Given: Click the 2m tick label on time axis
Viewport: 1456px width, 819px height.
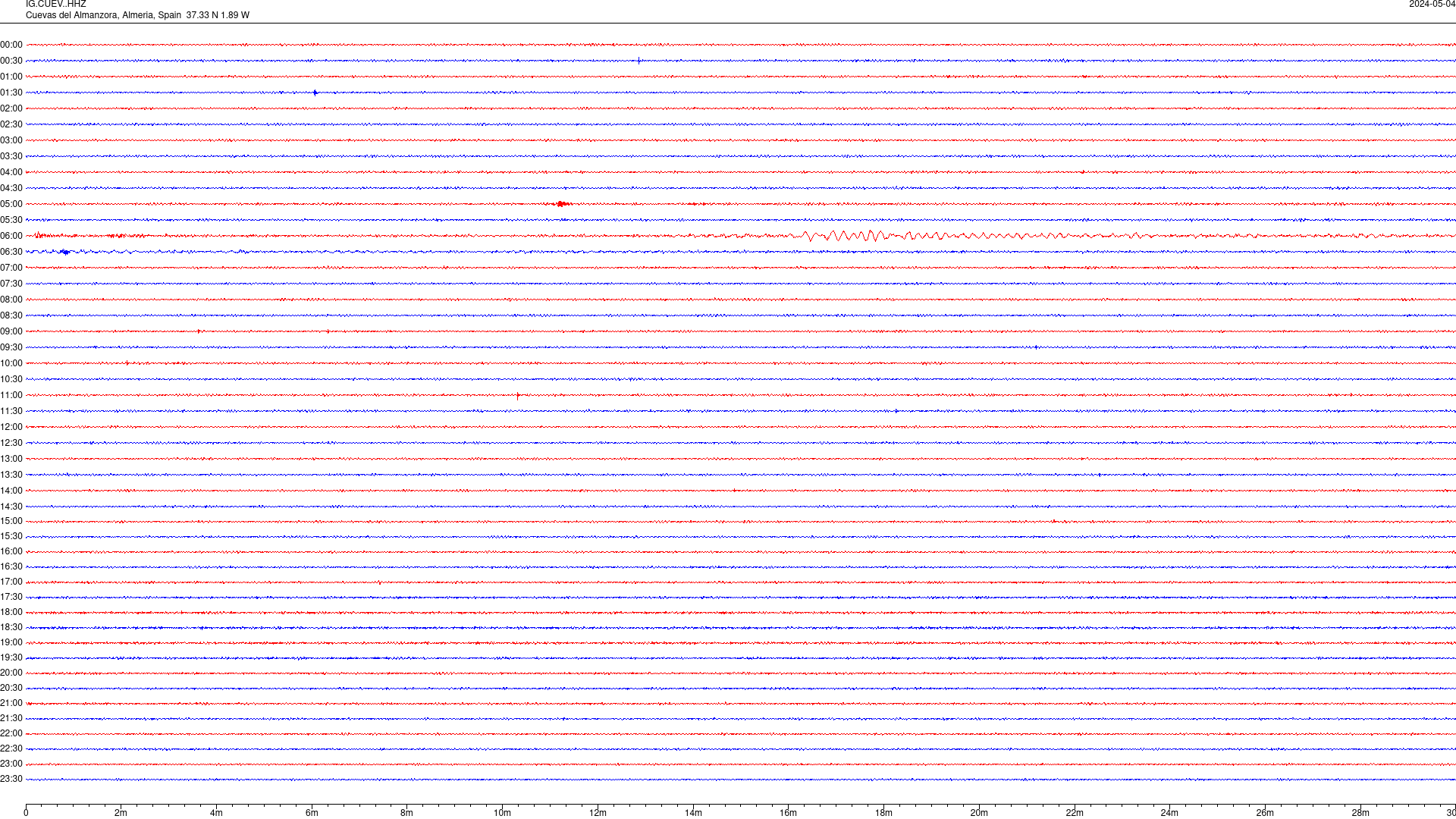Looking at the screenshot, I should (x=121, y=813).
